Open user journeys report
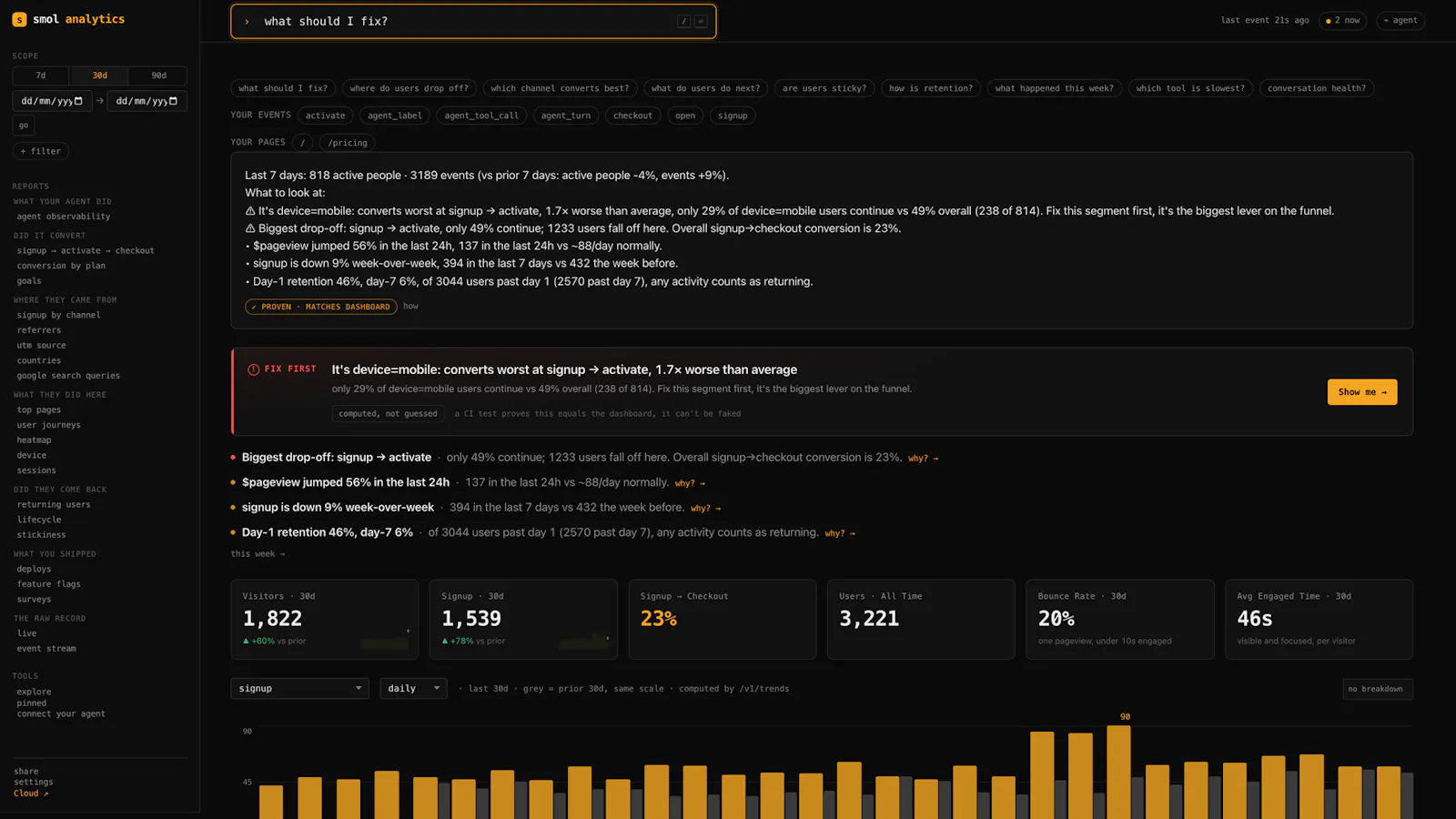 pyautogui.click(x=49, y=425)
